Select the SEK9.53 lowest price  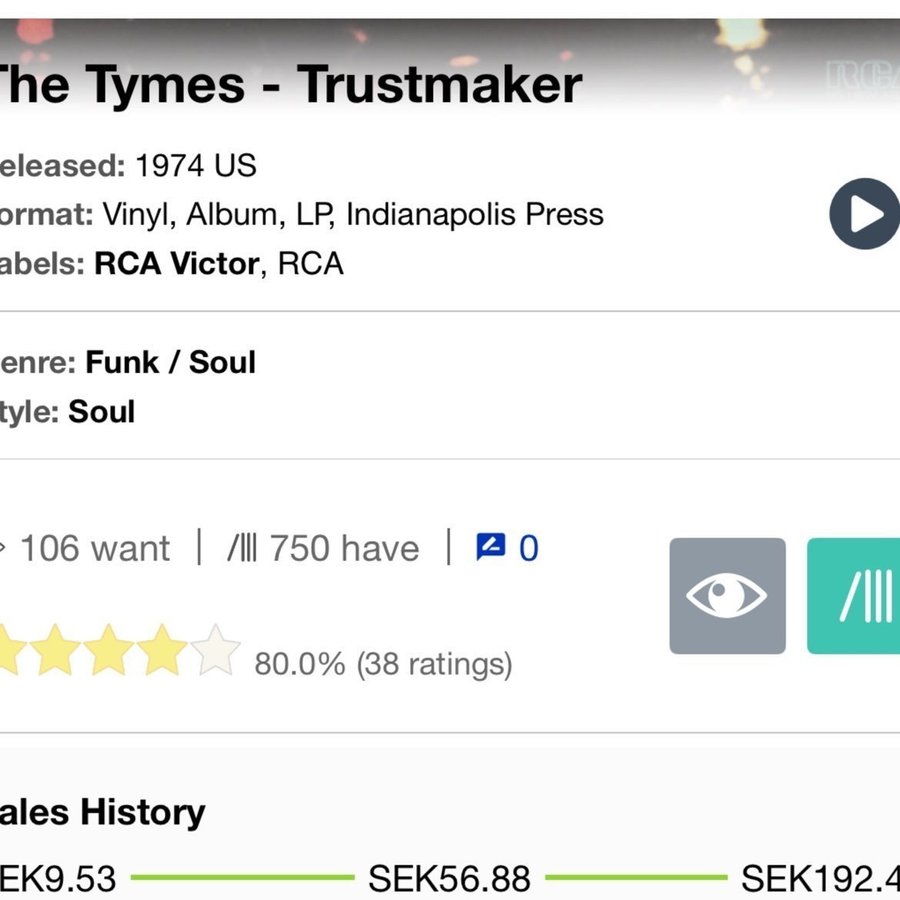click(57, 878)
